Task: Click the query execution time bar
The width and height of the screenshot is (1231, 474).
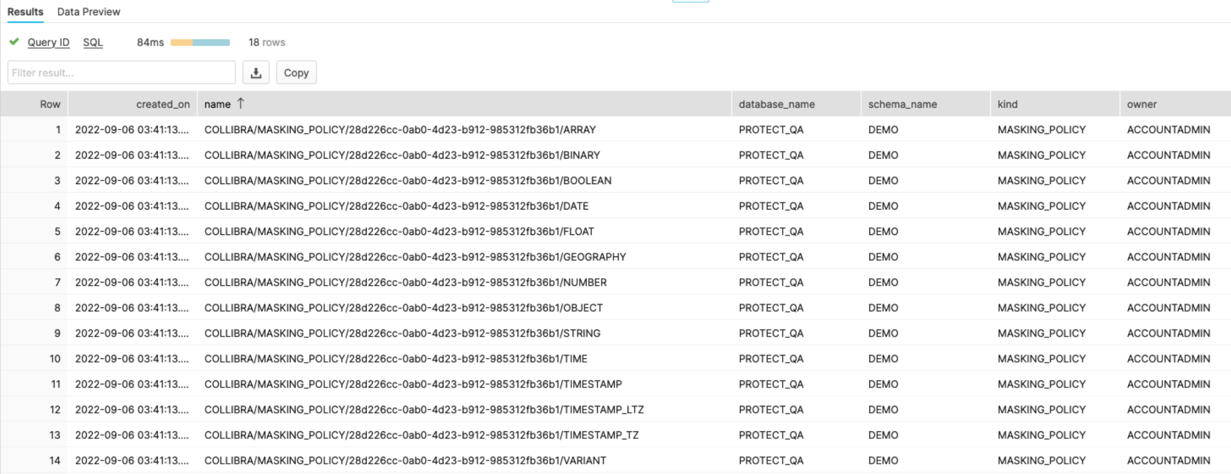Action: pos(200,42)
